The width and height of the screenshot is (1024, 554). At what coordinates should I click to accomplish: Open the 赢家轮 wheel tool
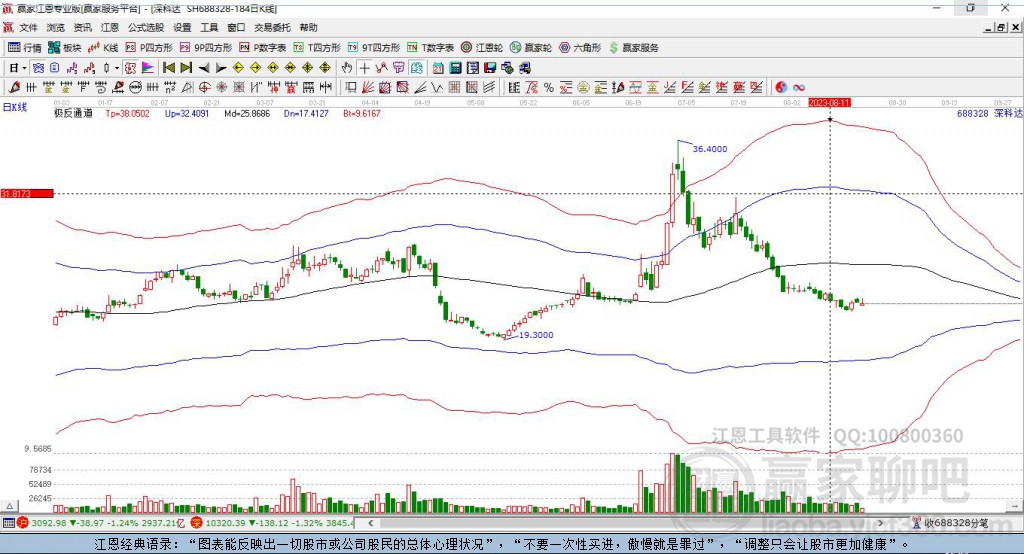531,48
